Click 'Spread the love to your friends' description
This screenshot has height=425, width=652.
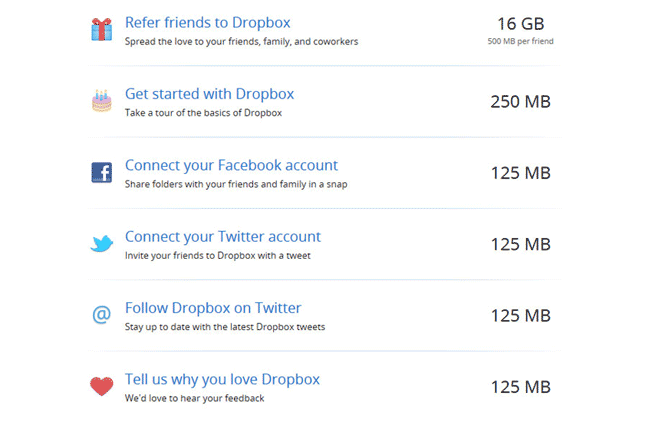pyautogui.click(x=241, y=42)
